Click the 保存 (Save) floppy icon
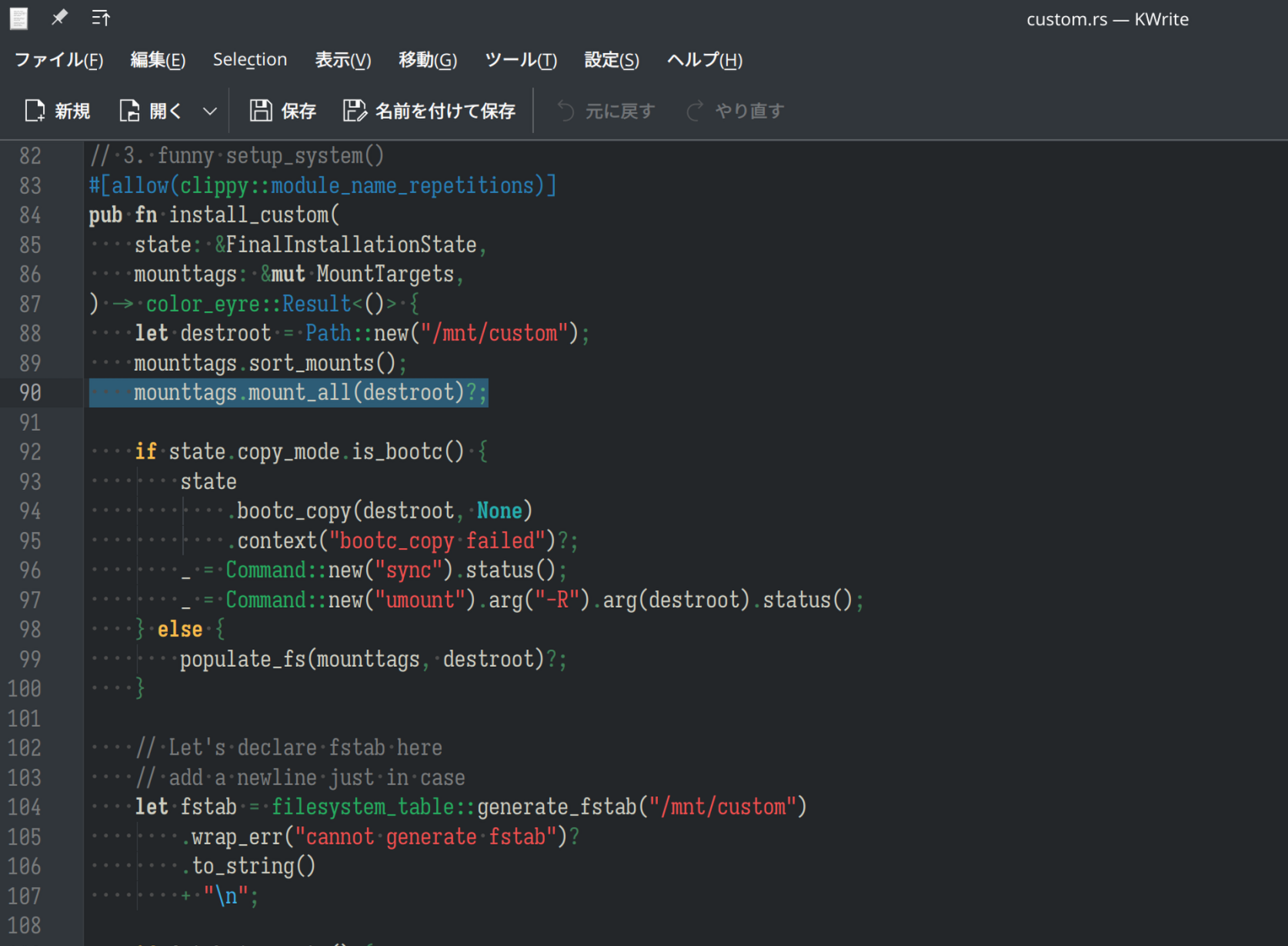This screenshot has height=946, width=1288. [x=261, y=111]
